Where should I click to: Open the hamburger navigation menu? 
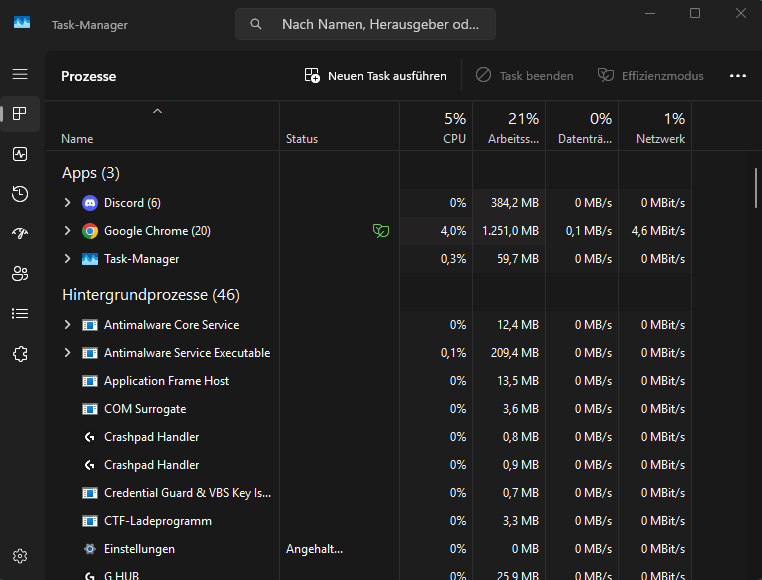[x=20, y=74]
